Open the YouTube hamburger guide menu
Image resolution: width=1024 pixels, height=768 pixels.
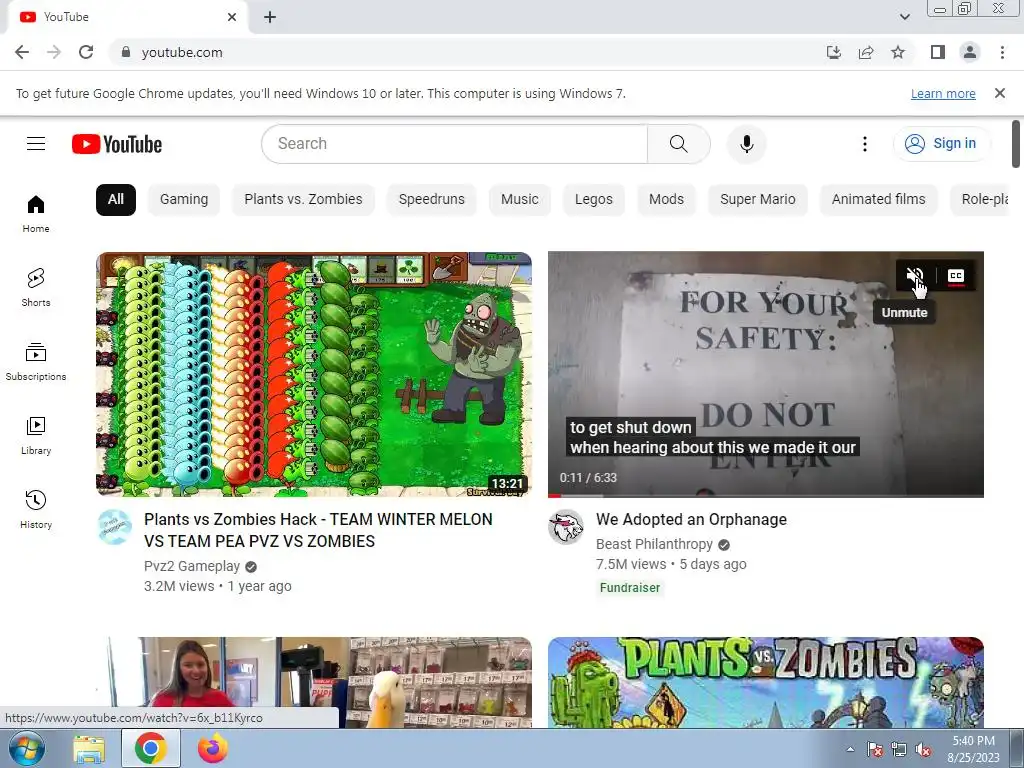pos(36,144)
